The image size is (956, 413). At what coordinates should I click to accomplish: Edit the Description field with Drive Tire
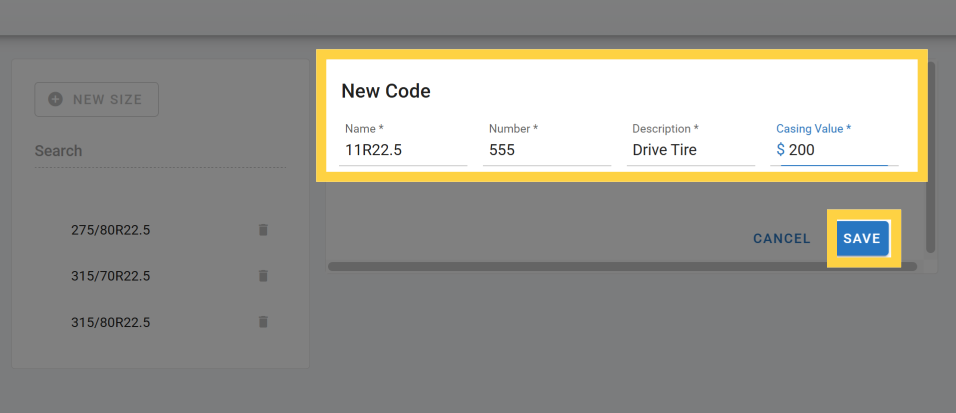[x=690, y=150]
